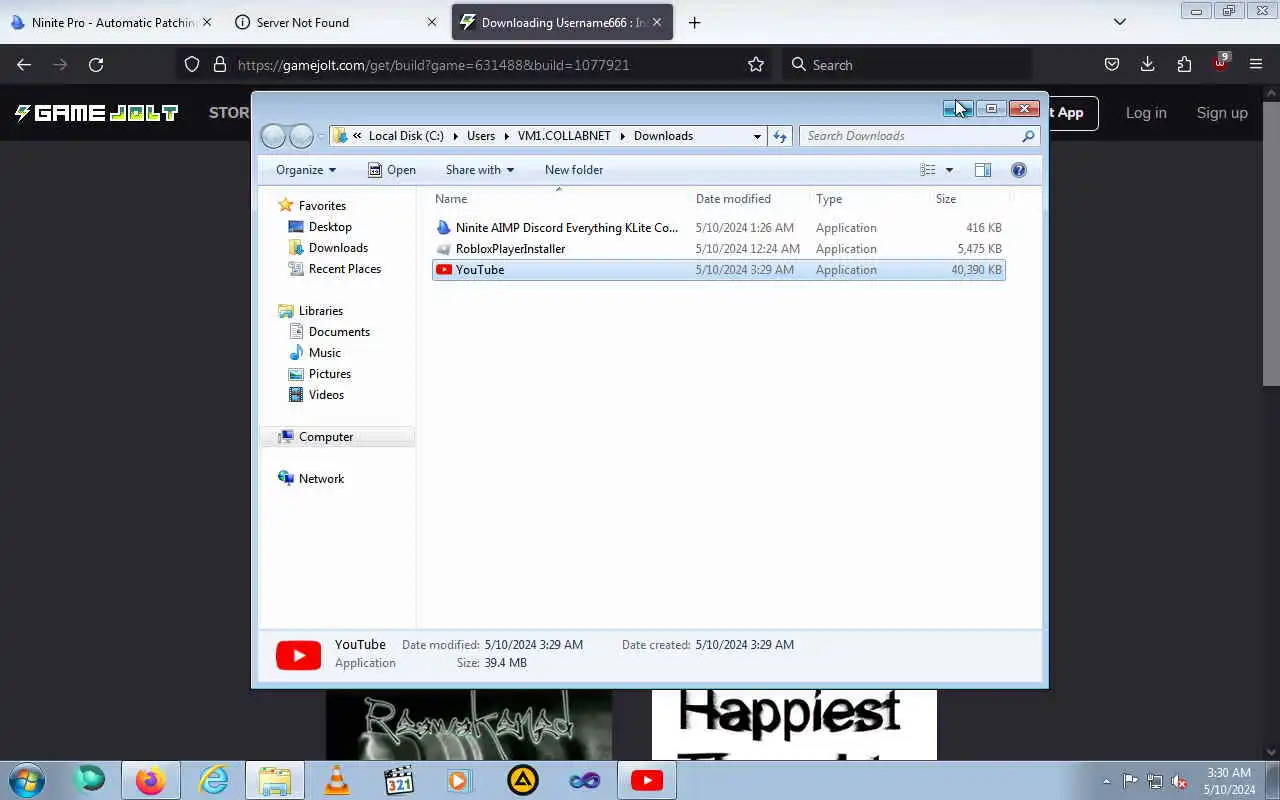This screenshot has height=800, width=1280.
Task: Refresh the Downloads folder view
Action: (780, 136)
